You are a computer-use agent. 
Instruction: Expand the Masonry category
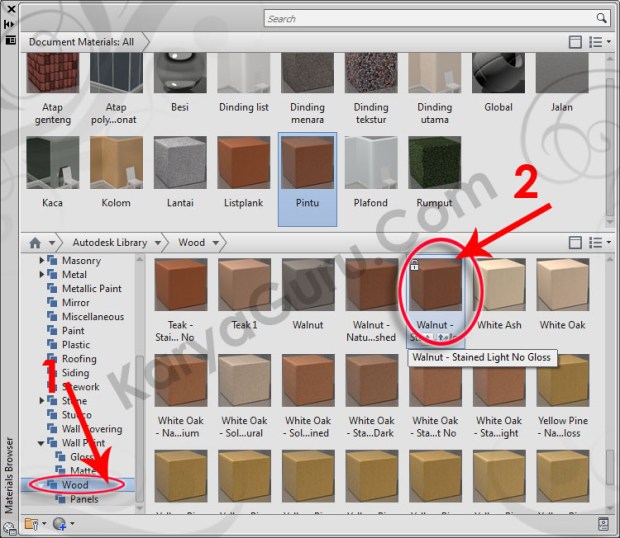[42, 260]
